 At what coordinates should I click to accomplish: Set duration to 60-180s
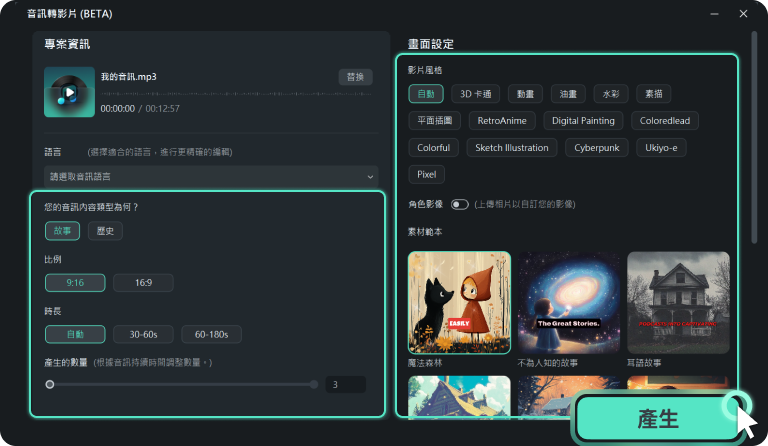click(212, 334)
